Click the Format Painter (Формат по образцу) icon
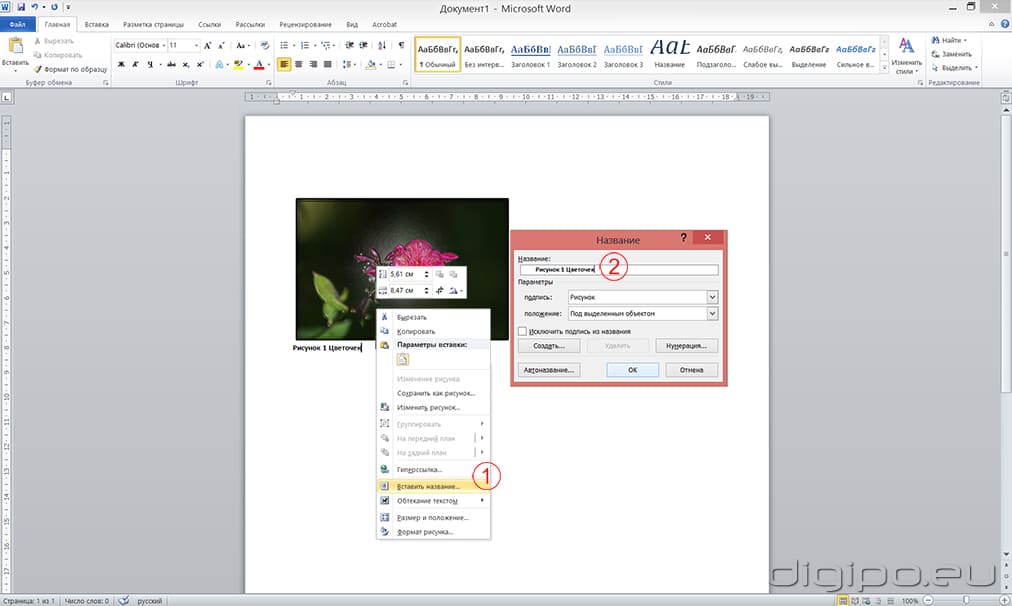1012x606 pixels. 37,69
